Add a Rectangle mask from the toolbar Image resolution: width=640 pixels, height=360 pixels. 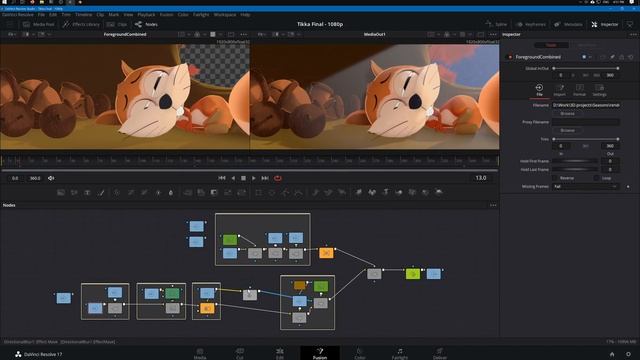pos(258,192)
